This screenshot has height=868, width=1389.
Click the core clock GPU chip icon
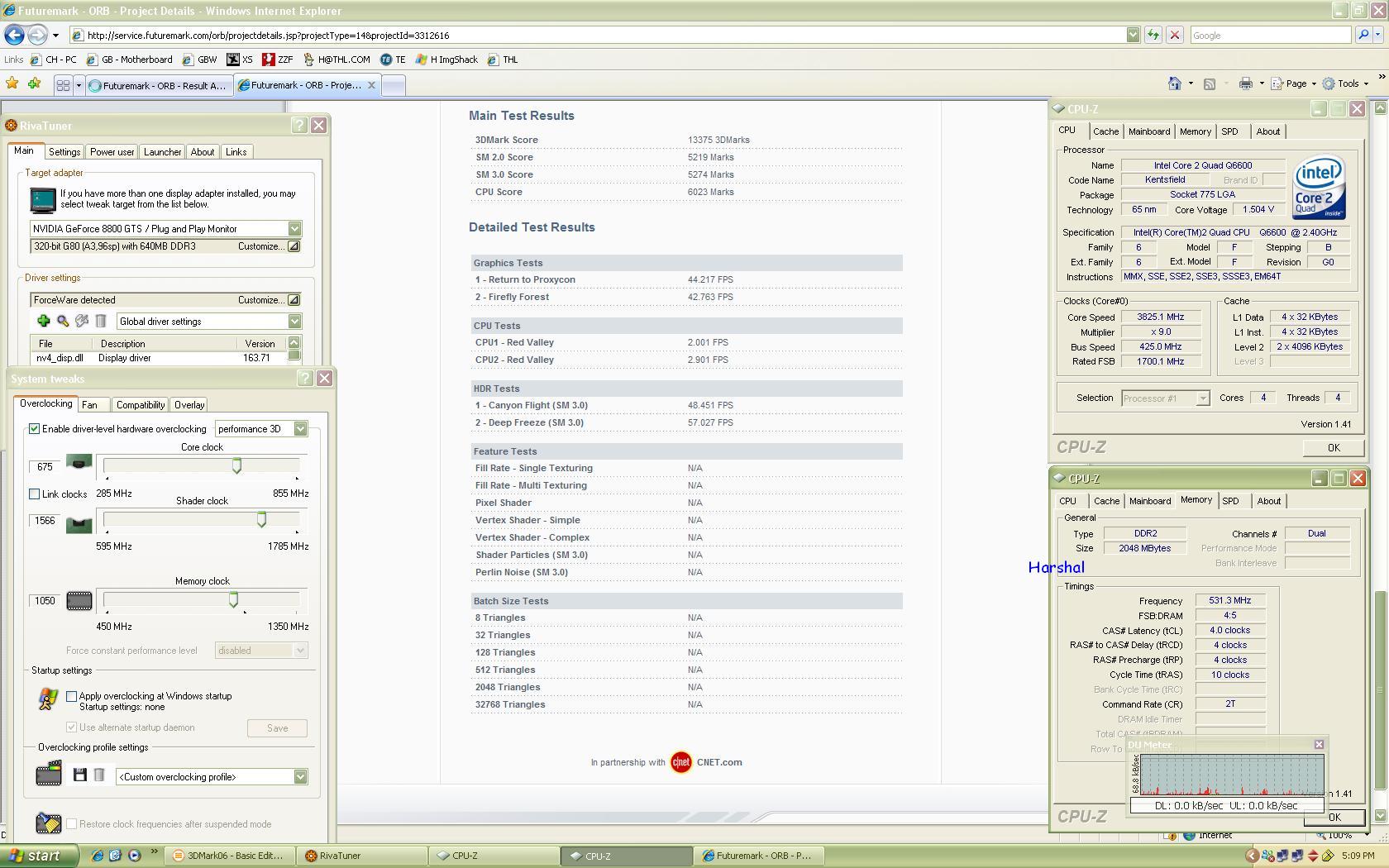tap(79, 463)
